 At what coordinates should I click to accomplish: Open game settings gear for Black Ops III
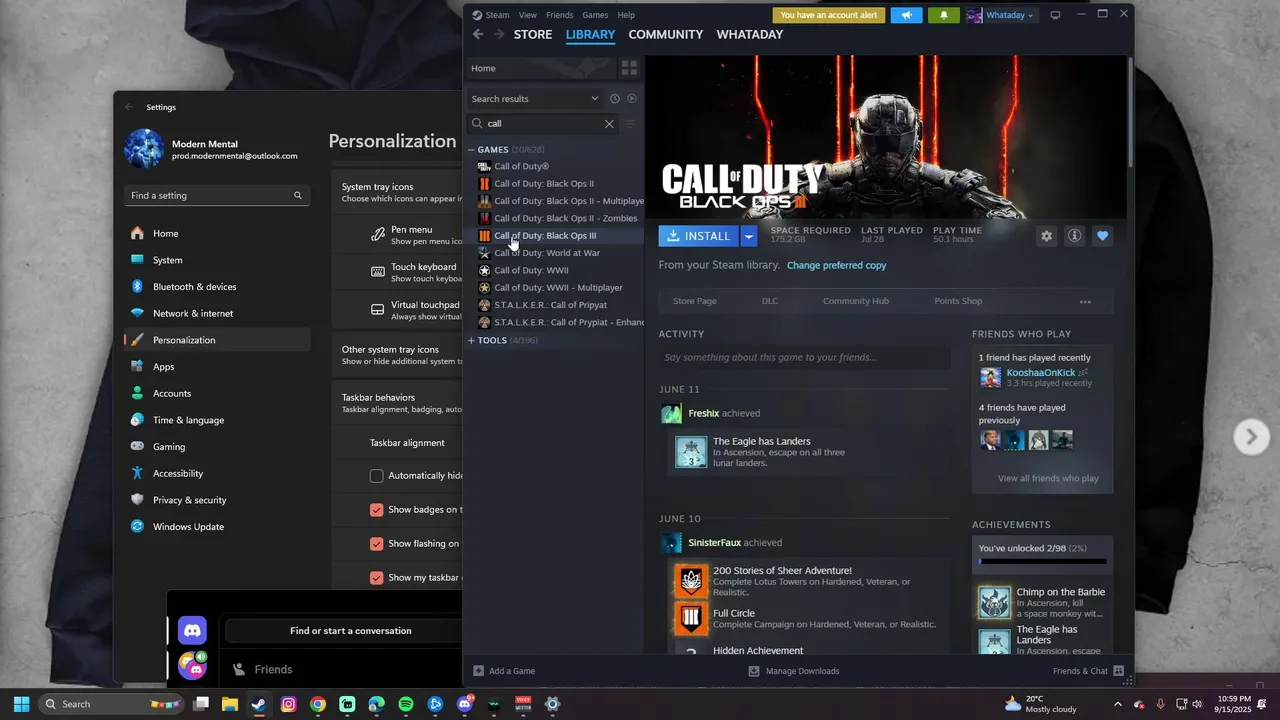(x=1046, y=236)
